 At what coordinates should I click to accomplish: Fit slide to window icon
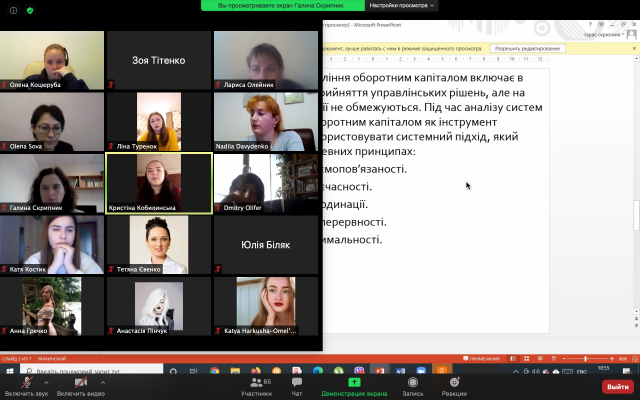coord(635,359)
